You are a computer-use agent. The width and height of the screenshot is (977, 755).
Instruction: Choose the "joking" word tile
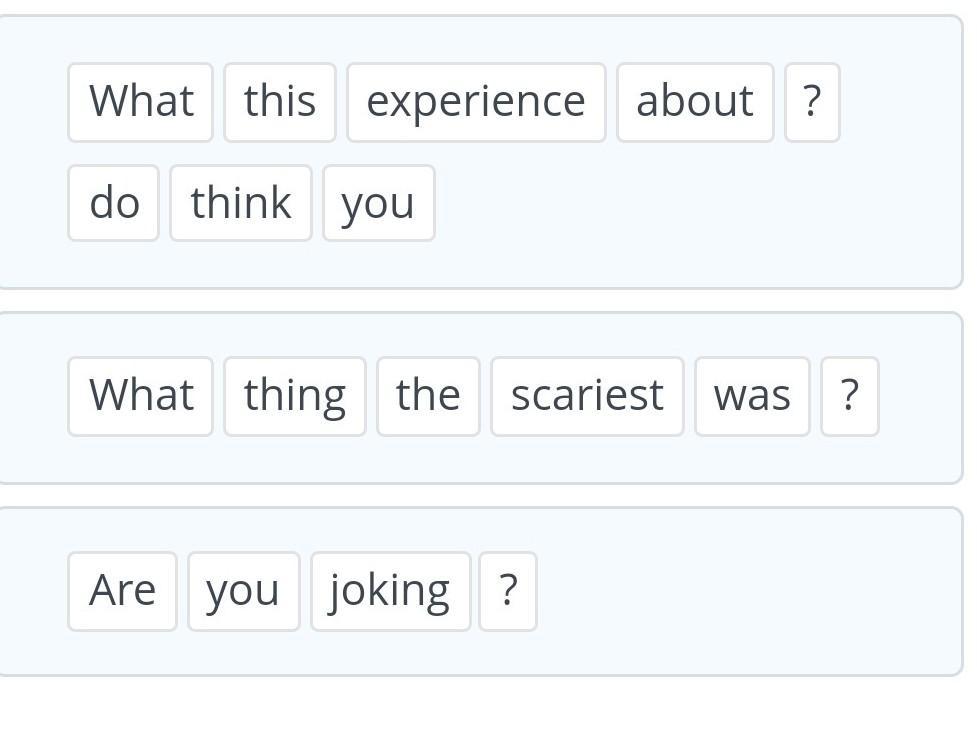pyautogui.click(x=390, y=591)
